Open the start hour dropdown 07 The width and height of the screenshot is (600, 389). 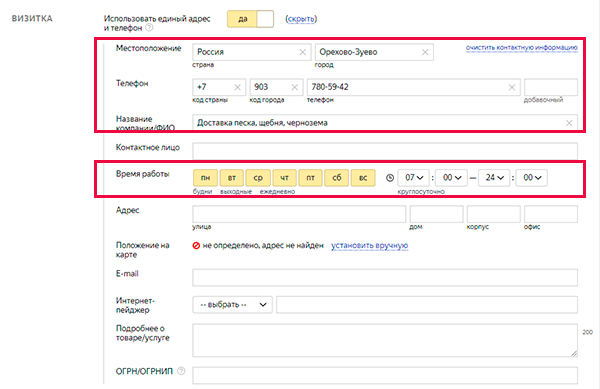coord(414,178)
